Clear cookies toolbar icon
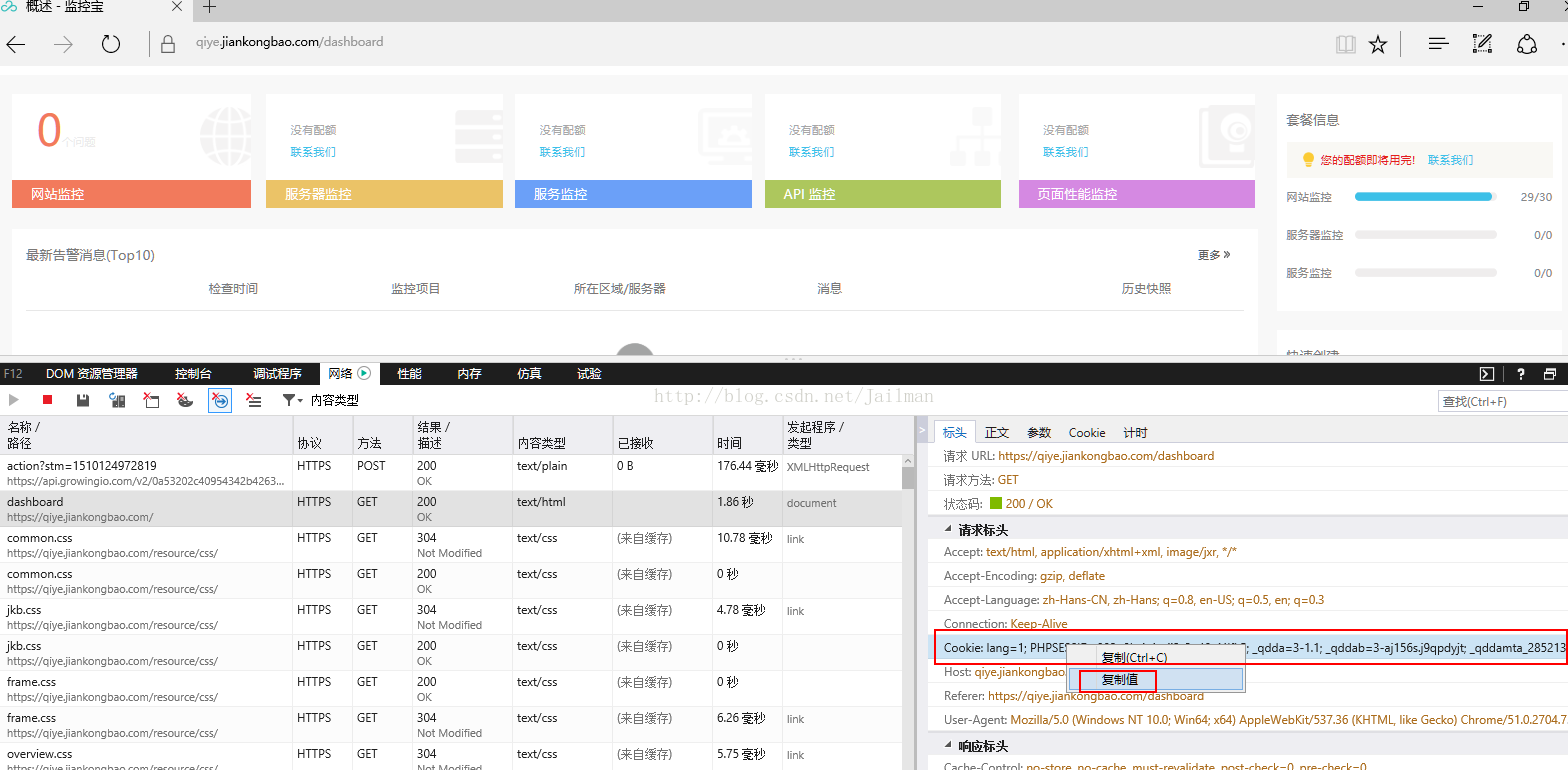Image resolution: width=1568 pixels, height=770 pixels. 185,400
